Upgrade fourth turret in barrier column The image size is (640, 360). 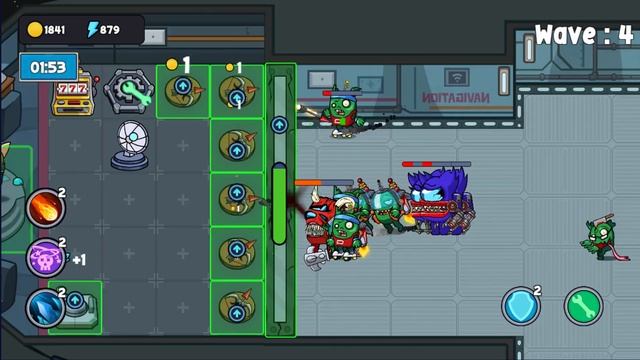236,249
